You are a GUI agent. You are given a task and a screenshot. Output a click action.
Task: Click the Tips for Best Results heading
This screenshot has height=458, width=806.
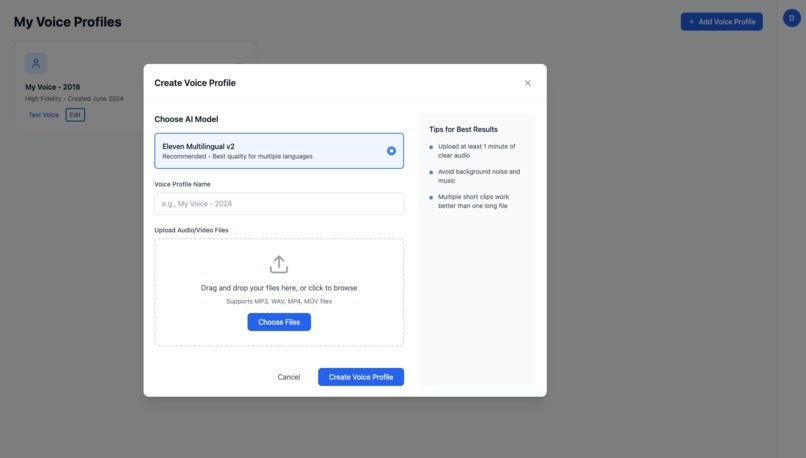point(463,130)
